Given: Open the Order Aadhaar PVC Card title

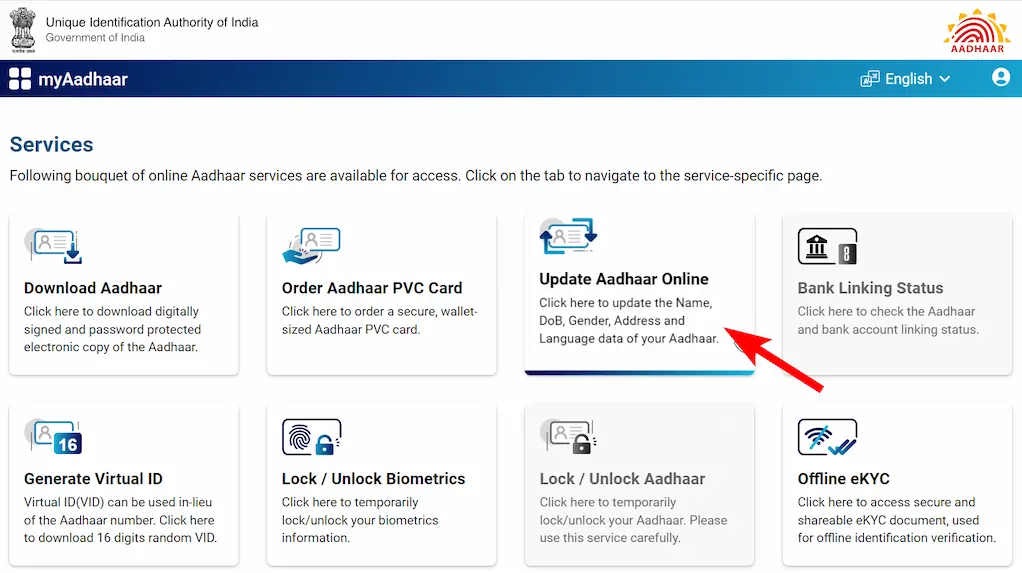Looking at the screenshot, I should coord(372,288).
